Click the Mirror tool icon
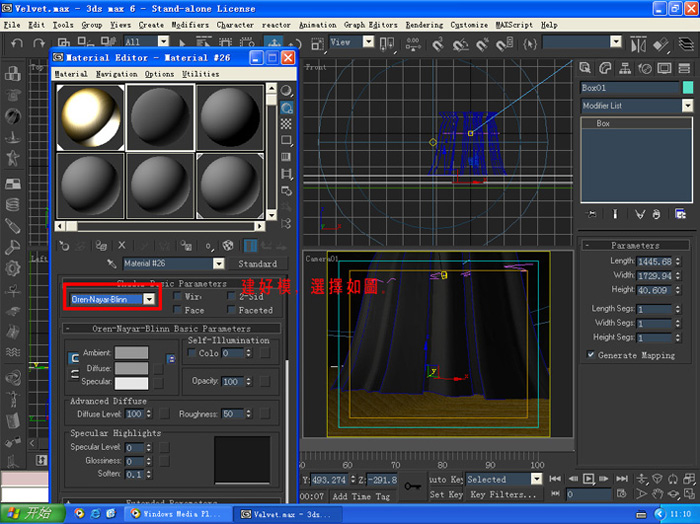Viewport: 700px width, 524px height. (x=638, y=45)
